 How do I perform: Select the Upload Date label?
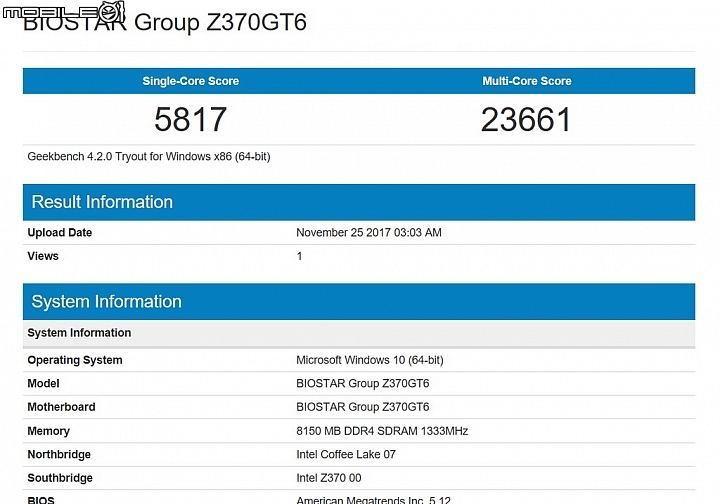[x=60, y=232]
